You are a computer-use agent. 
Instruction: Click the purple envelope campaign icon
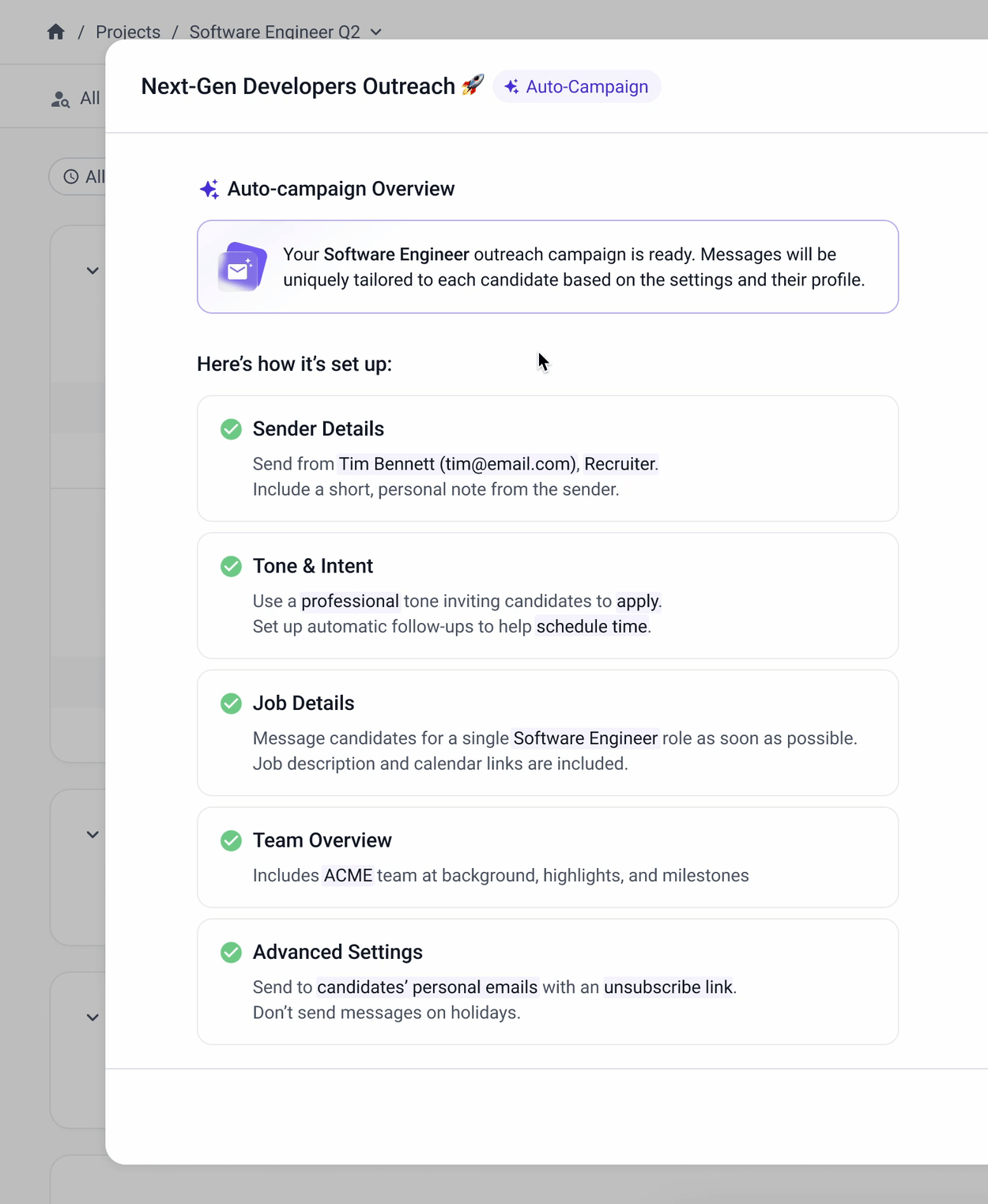242,267
